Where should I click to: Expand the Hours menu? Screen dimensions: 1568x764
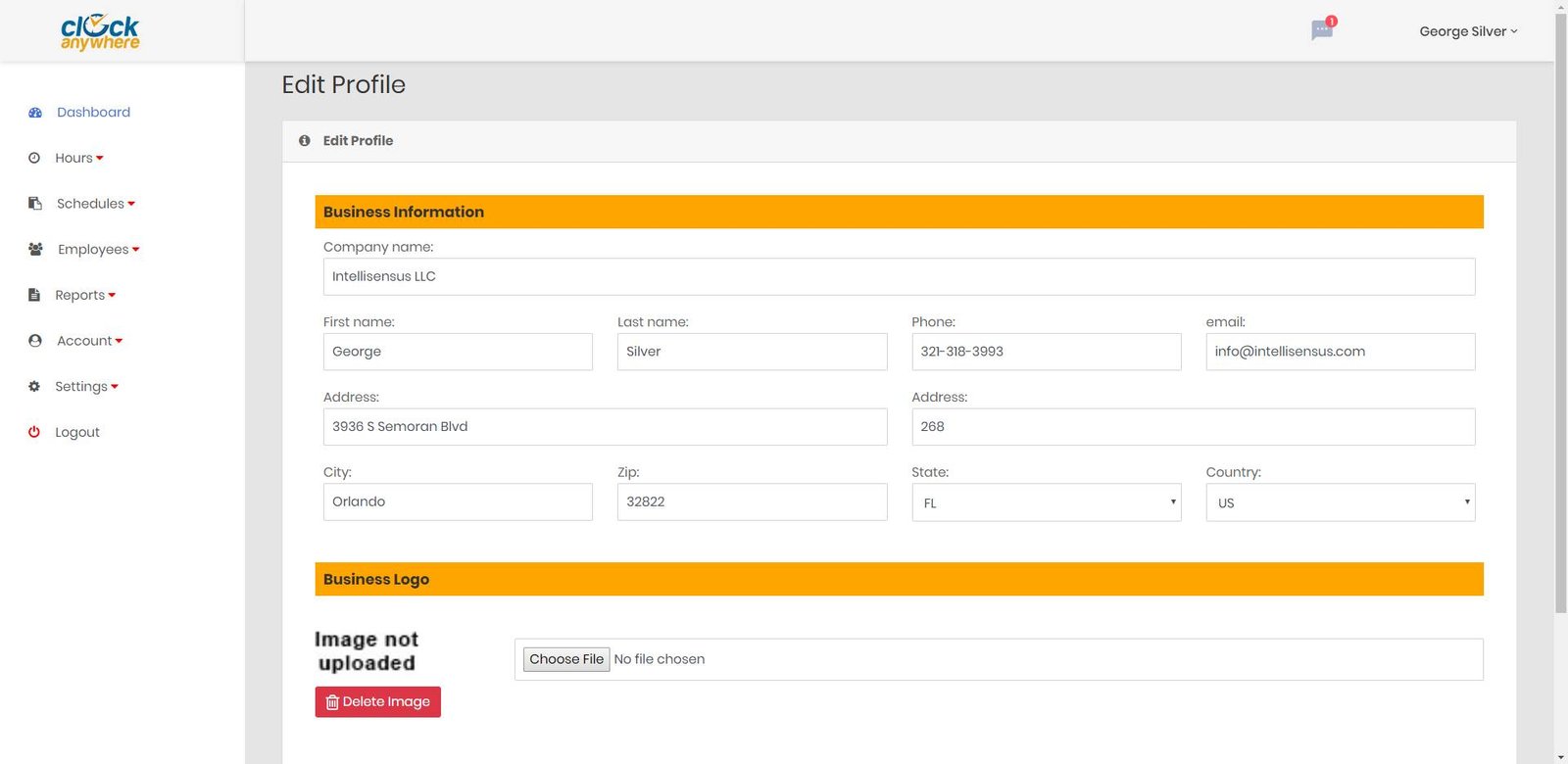(x=78, y=158)
